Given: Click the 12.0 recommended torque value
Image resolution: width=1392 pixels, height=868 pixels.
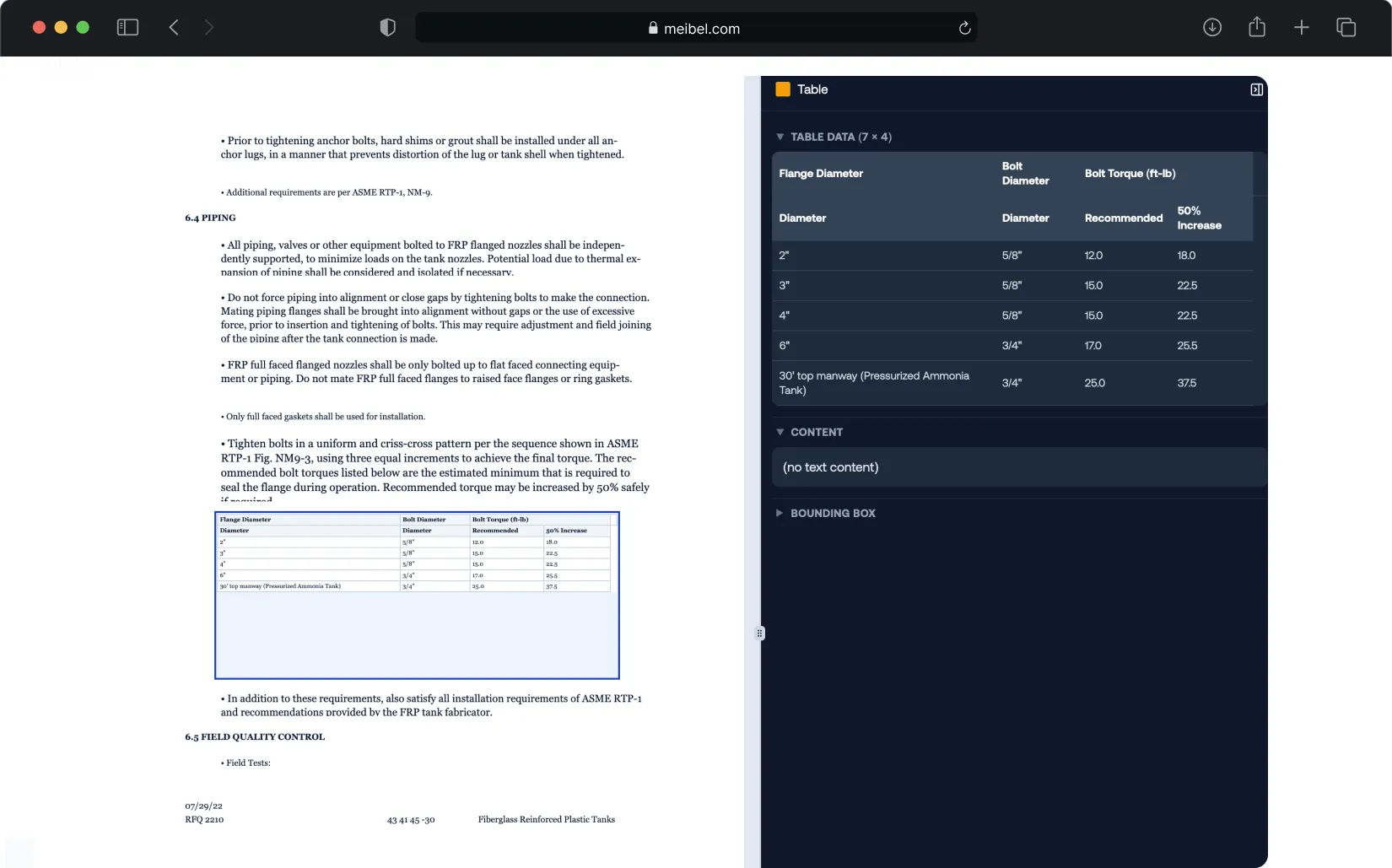Looking at the screenshot, I should tap(1093, 256).
